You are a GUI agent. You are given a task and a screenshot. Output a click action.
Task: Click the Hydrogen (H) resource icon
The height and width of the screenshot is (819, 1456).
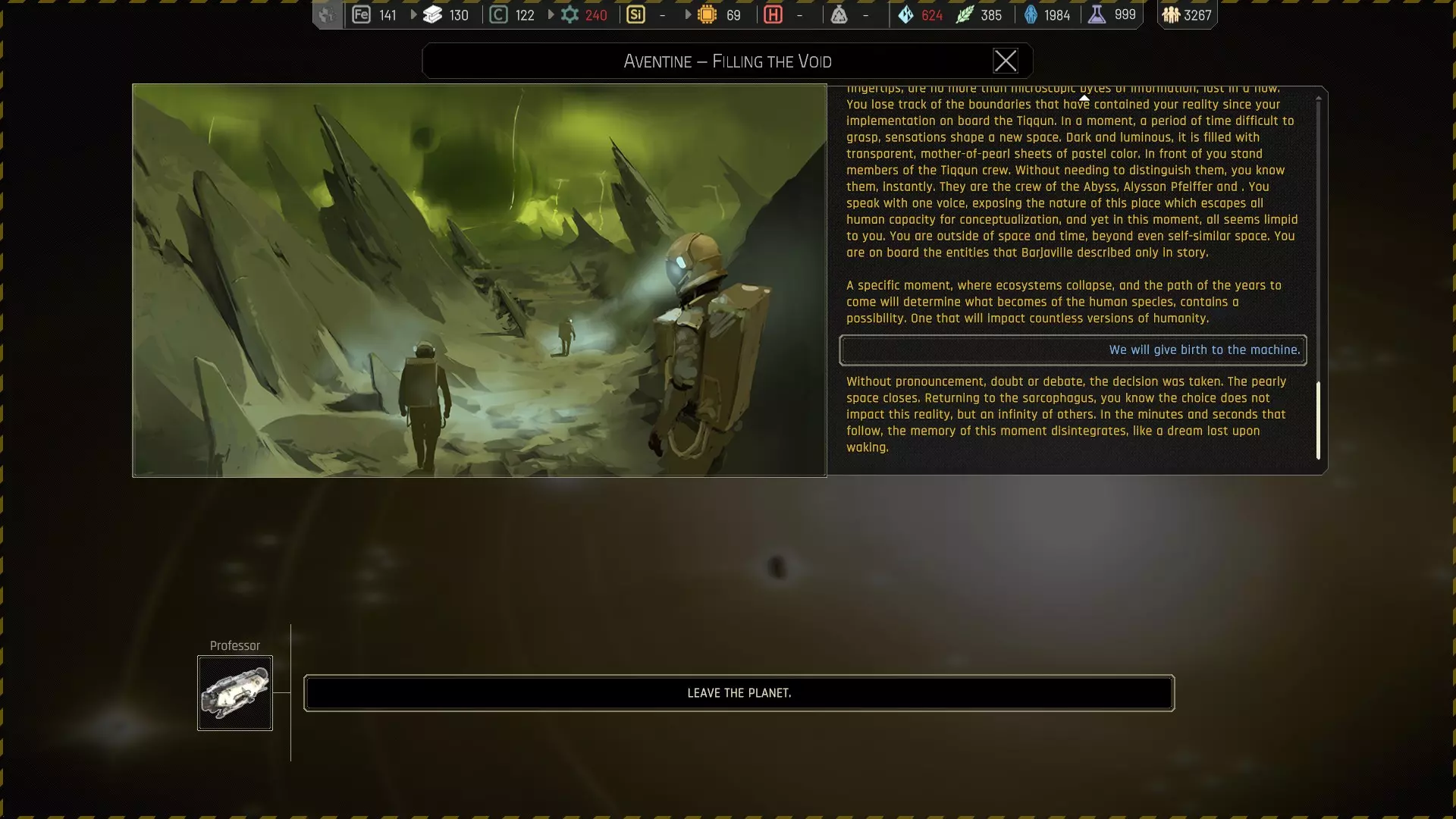pyautogui.click(x=773, y=14)
